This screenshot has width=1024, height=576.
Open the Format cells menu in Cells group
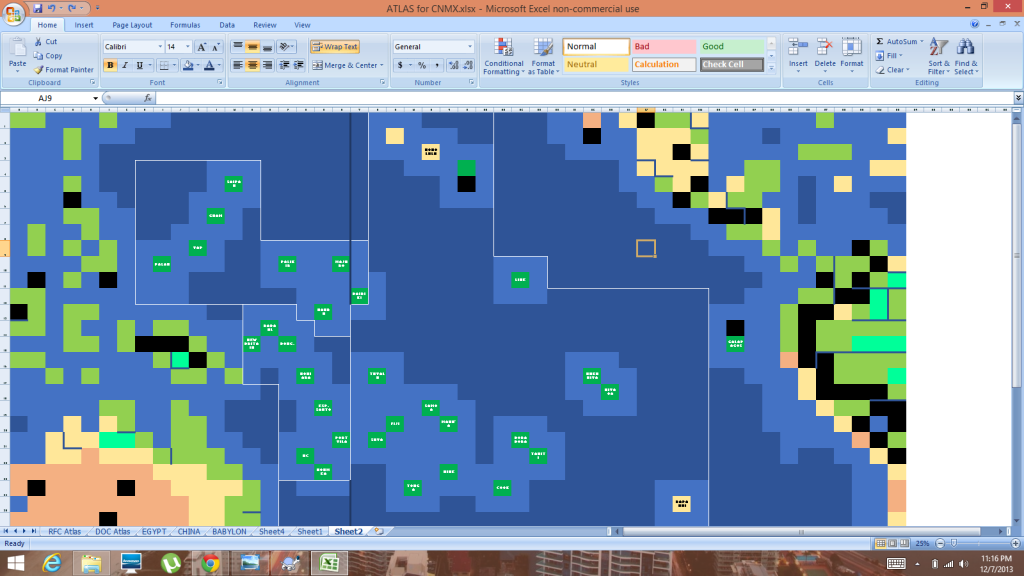pos(852,54)
